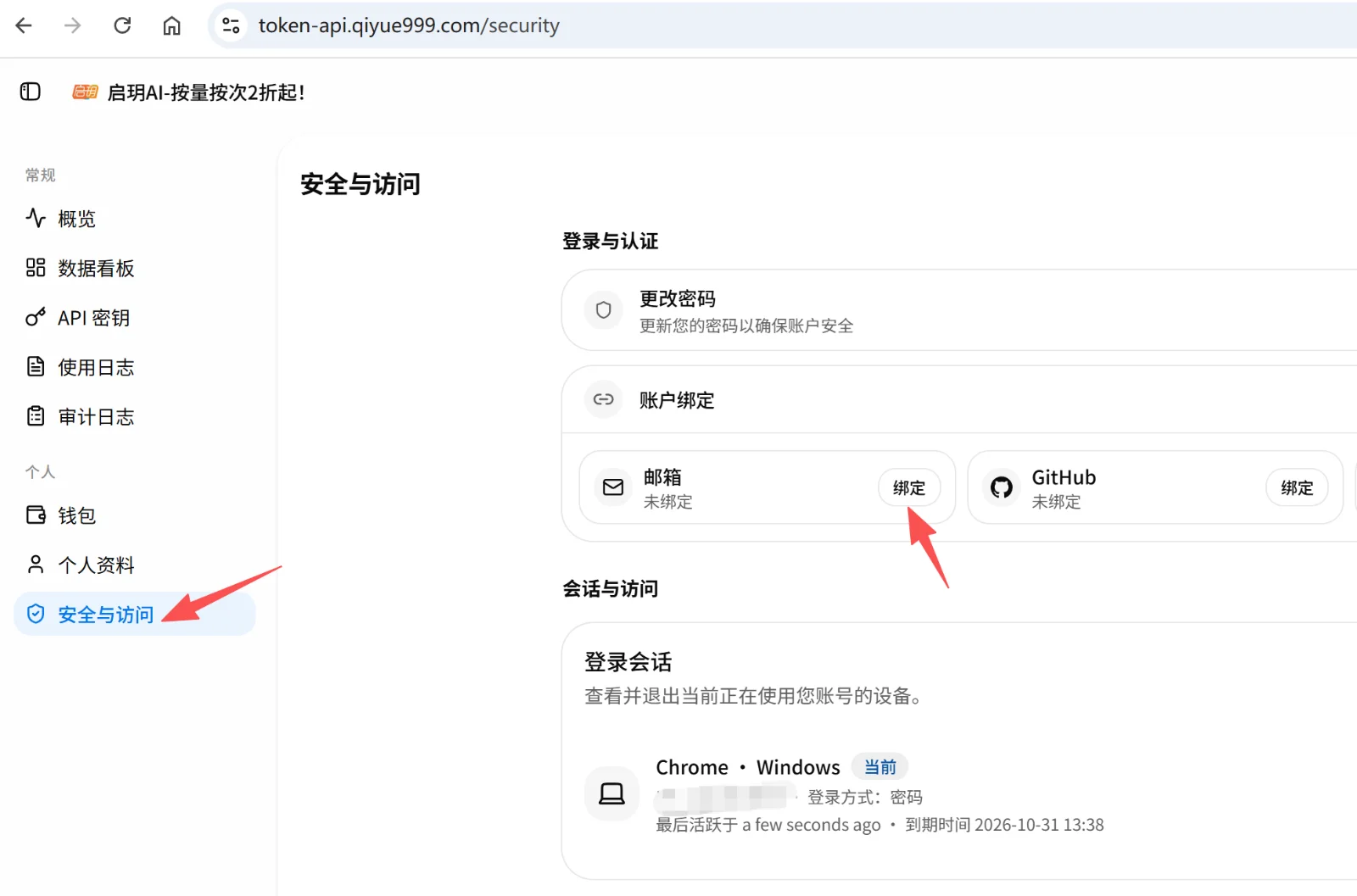The height and width of the screenshot is (896, 1357).
Task: Click the address bar URL token-api.qiyue999.com/security
Action: pyautogui.click(x=409, y=25)
